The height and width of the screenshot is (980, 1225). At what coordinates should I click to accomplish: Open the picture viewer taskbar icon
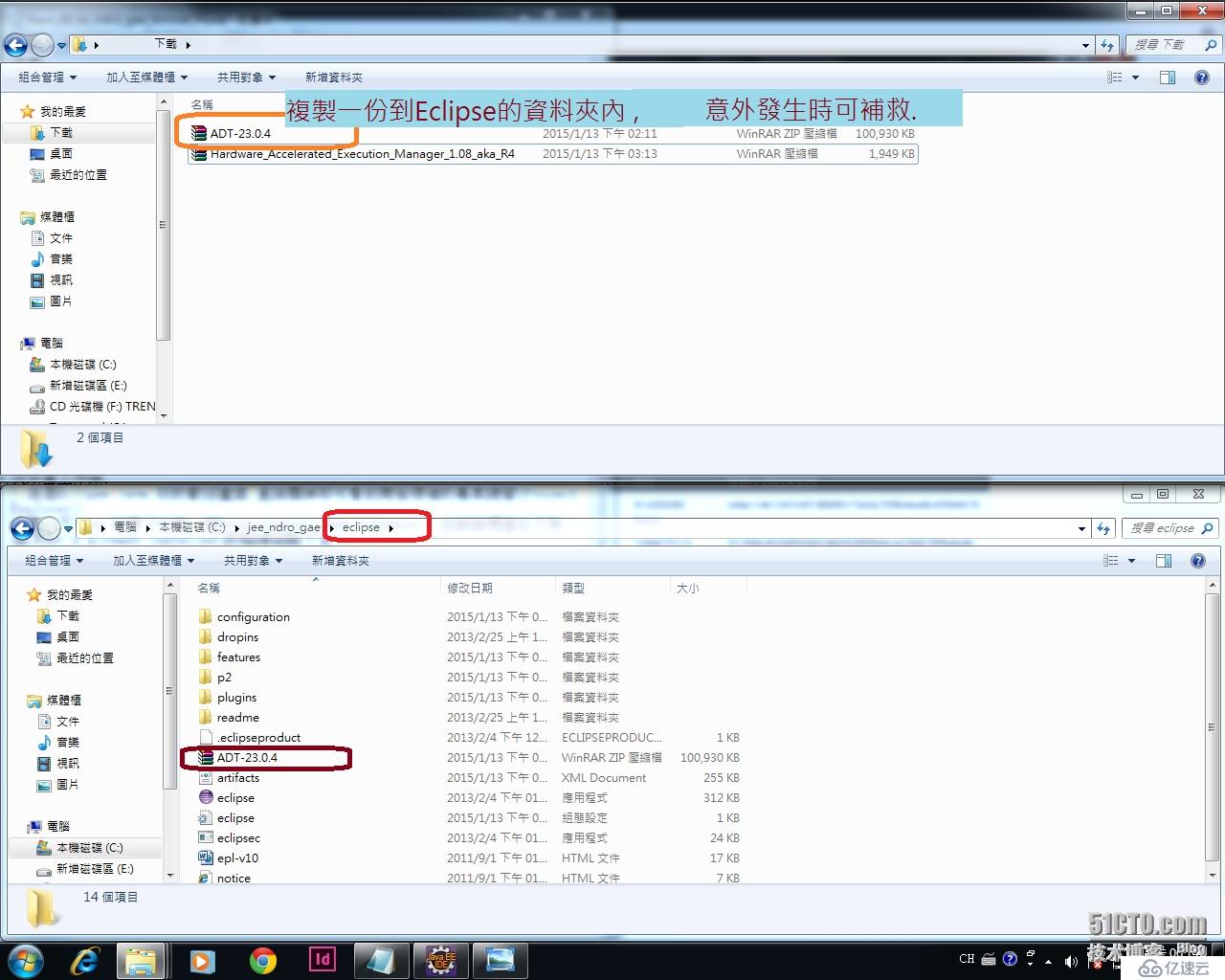500,960
